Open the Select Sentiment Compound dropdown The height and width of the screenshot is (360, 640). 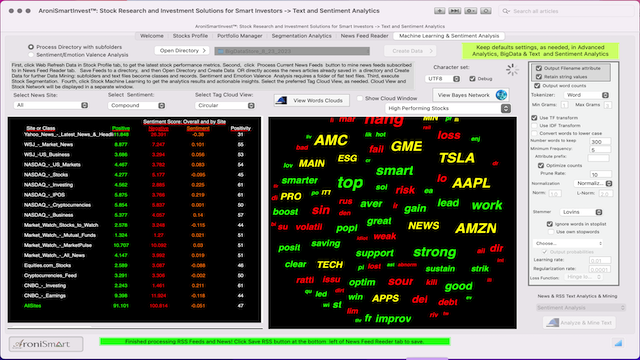(x=137, y=105)
